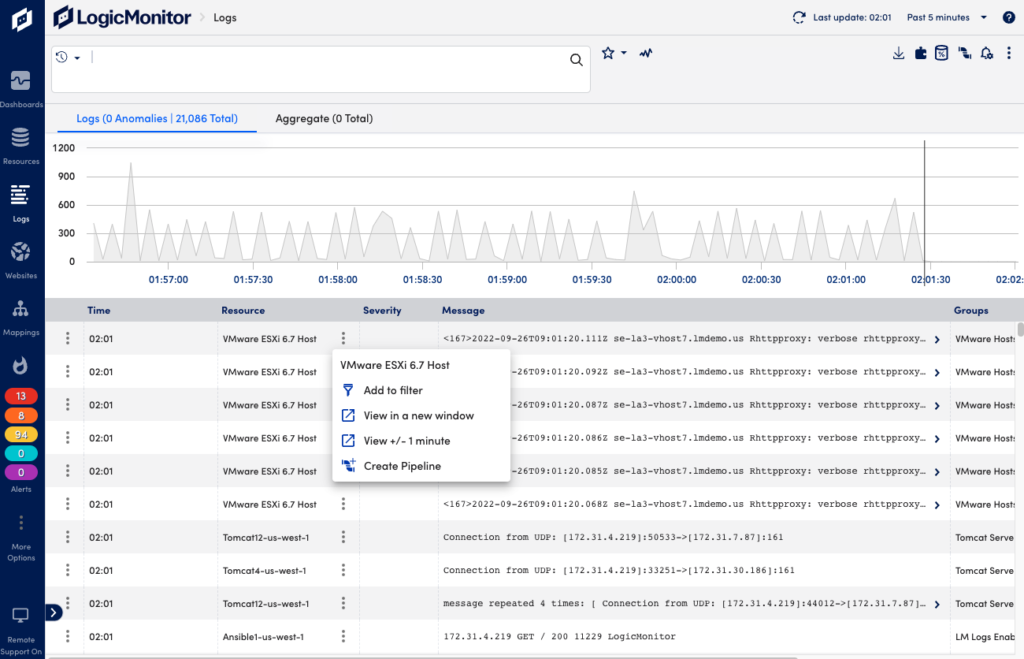The height and width of the screenshot is (659, 1024).
Task: Expand the message with timestamp 01:20.092Z
Action: (937, 373)
